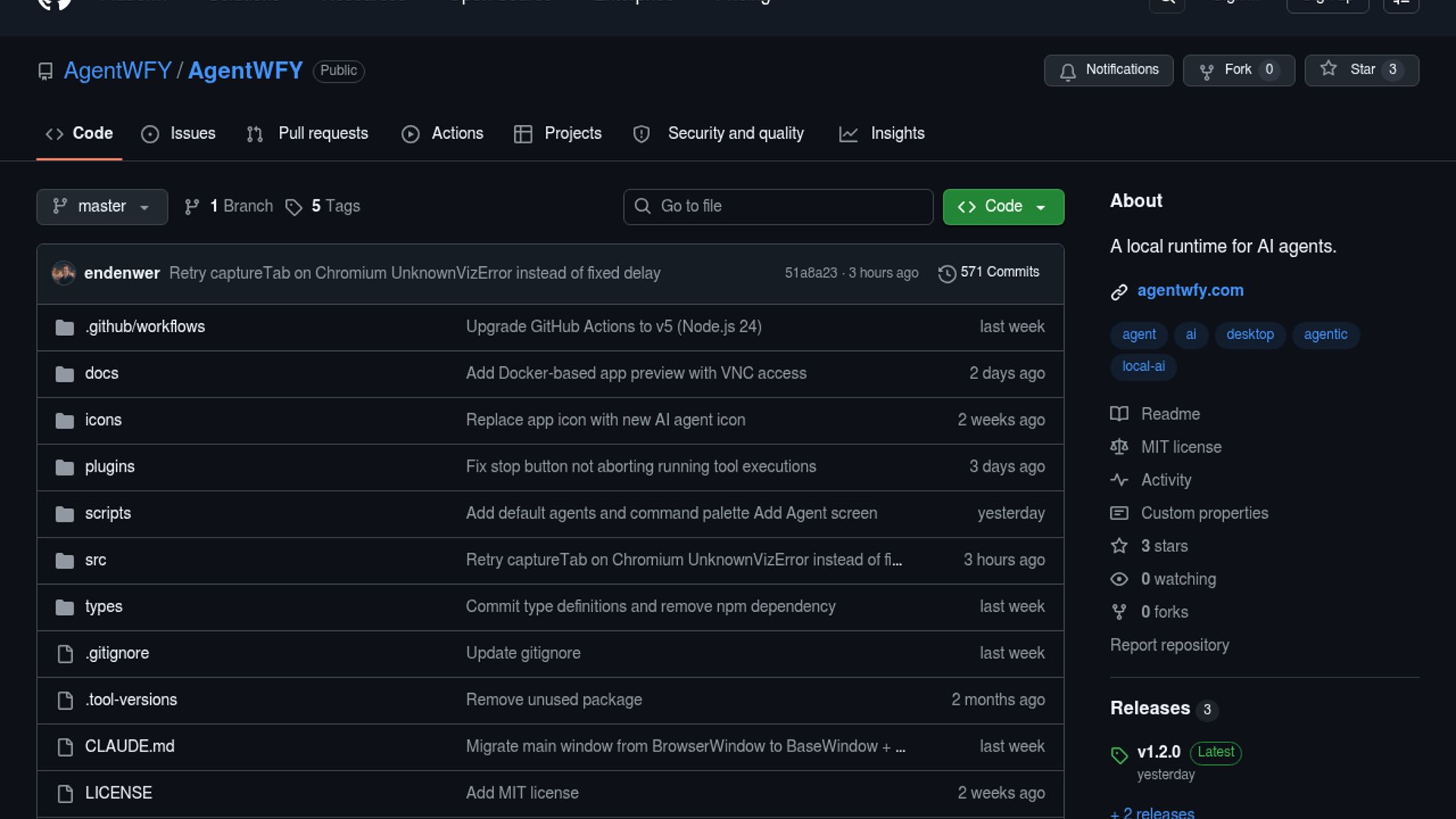
Task: View the v1.2.0 release tag
Action: pyautogui.click(x=1159, y=752)
